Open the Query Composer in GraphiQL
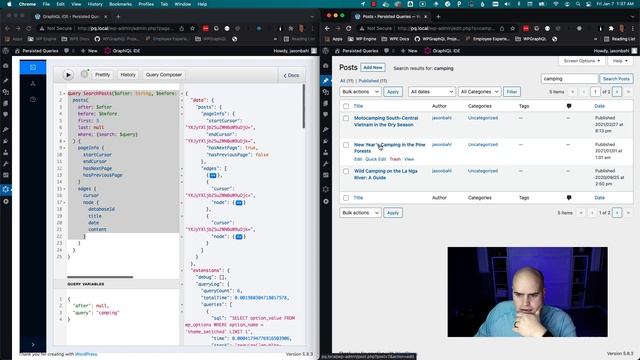The image size is (640, 360). (x=164, y=75)
